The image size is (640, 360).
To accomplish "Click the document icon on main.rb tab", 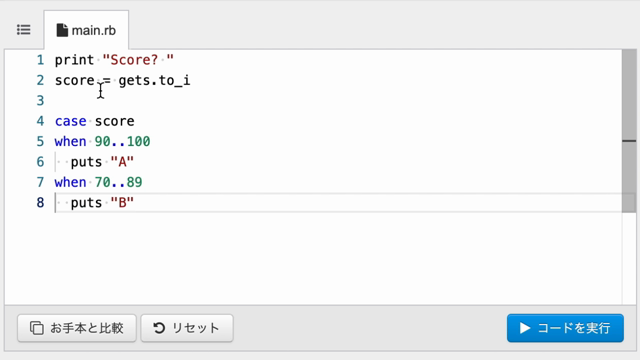I will coord(62,30).
